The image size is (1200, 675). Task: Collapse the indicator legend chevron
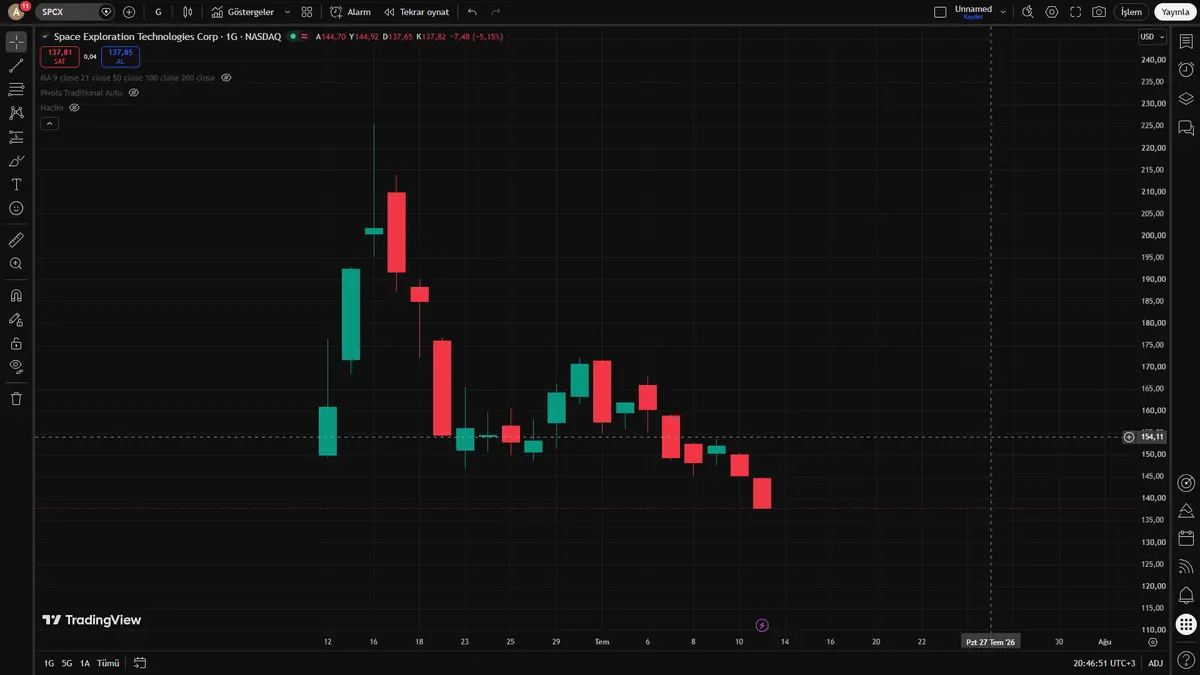pos(50,123)
